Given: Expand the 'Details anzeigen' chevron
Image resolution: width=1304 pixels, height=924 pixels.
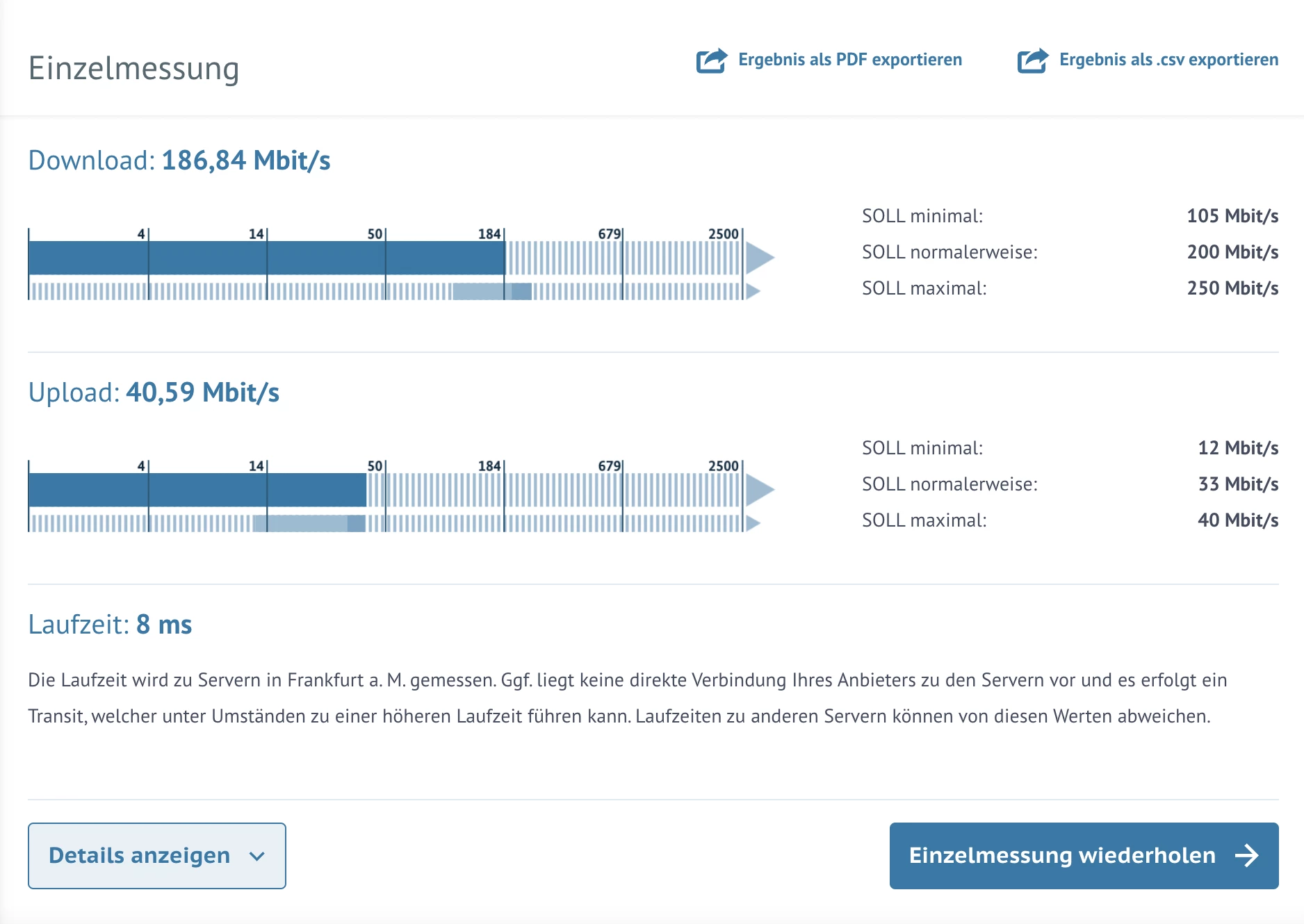Looking at the screenshot, I should click(257, 857).
